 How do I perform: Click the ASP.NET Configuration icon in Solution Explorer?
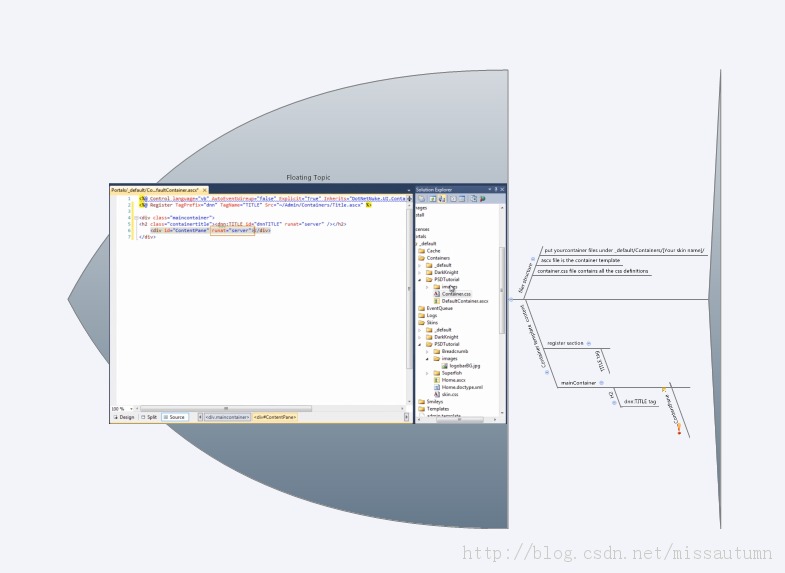pos(483,199)
